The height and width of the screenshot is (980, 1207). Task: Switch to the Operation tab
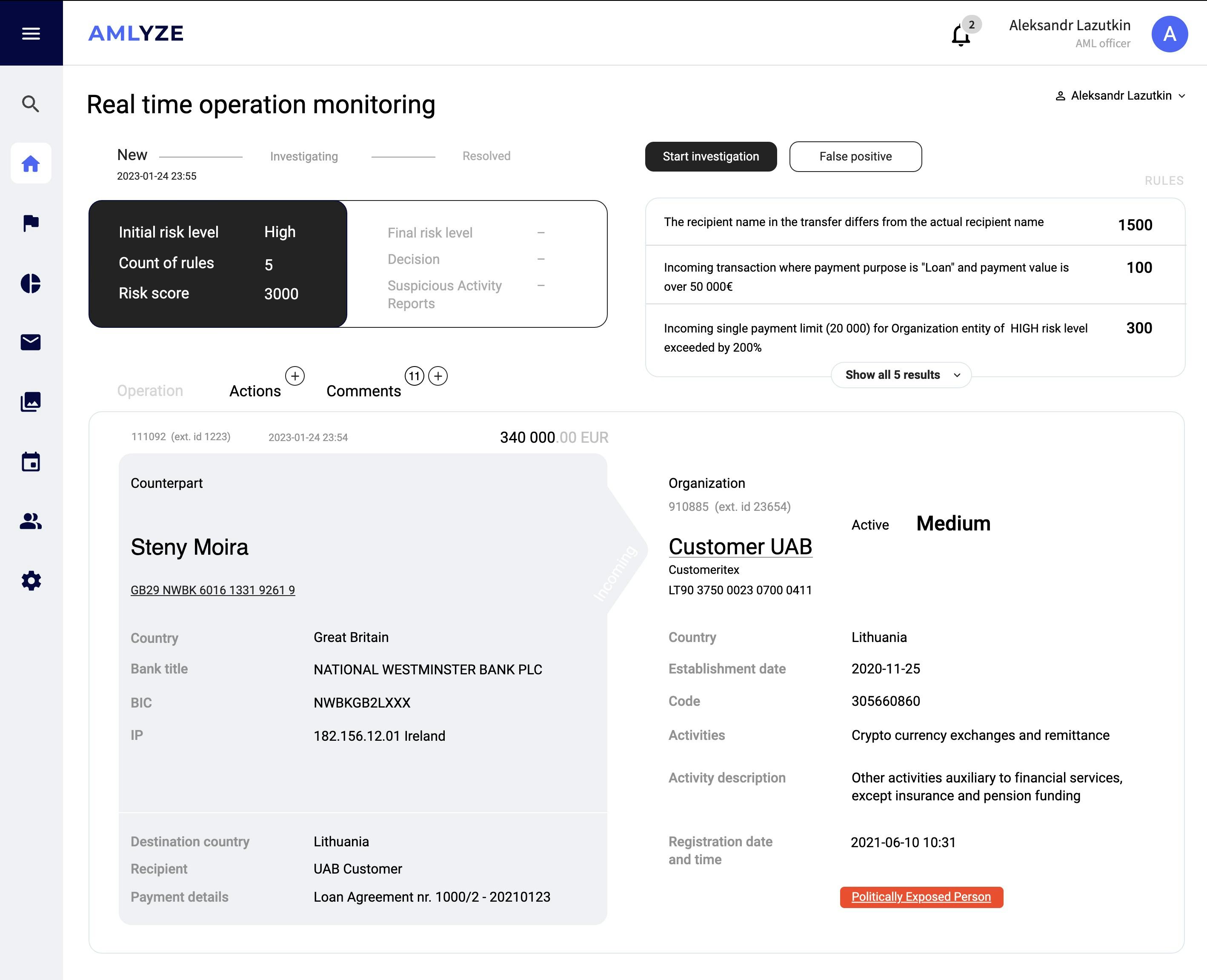[x=150, y=390]
